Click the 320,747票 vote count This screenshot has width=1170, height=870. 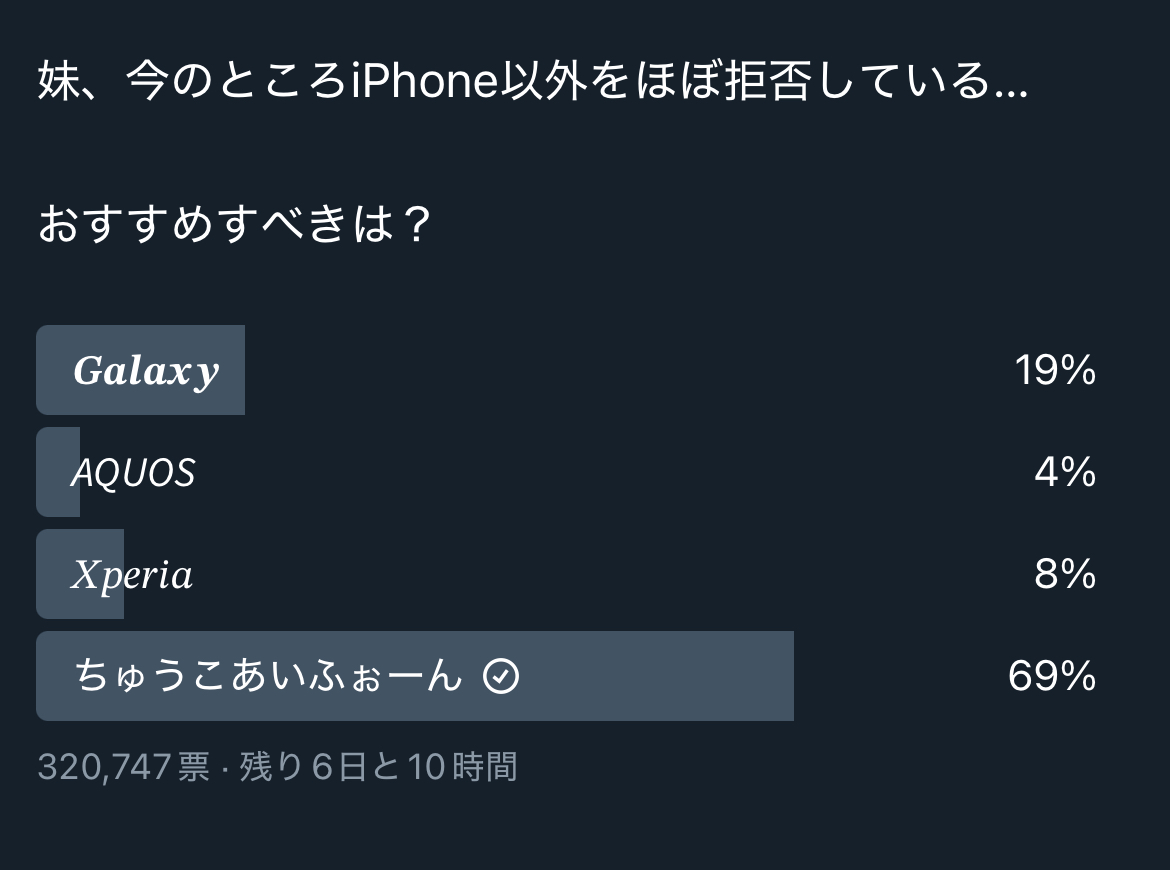tap(124, 767)
